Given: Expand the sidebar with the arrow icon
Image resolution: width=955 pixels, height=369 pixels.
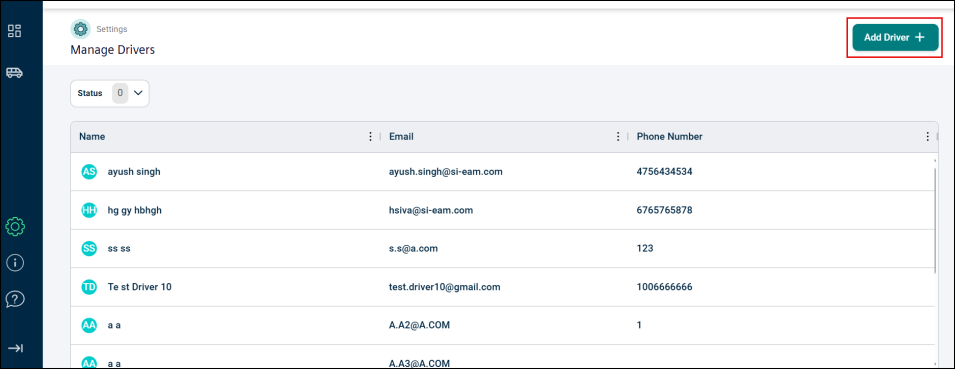Looking at the screenshot, I should coord(15,348).
